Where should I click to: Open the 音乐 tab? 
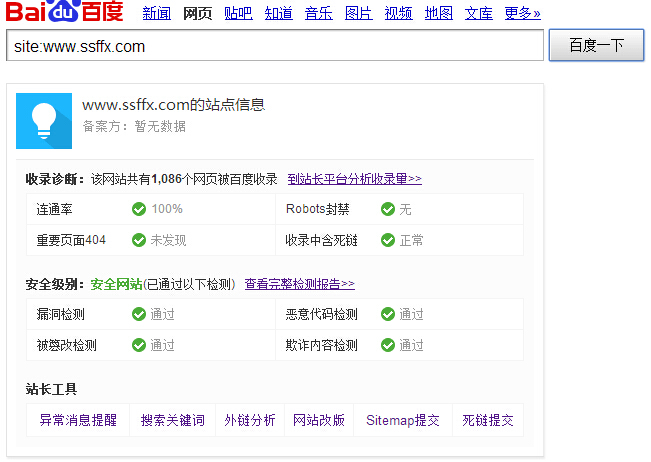coord(318,13)
